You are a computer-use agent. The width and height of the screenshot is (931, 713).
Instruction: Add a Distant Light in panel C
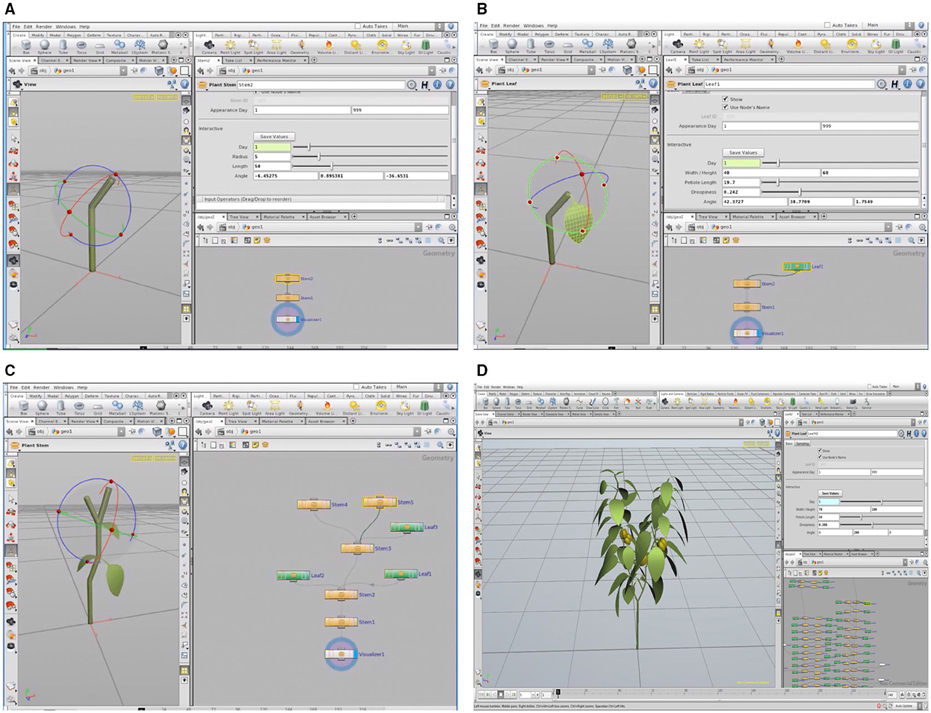pos(354,407)
